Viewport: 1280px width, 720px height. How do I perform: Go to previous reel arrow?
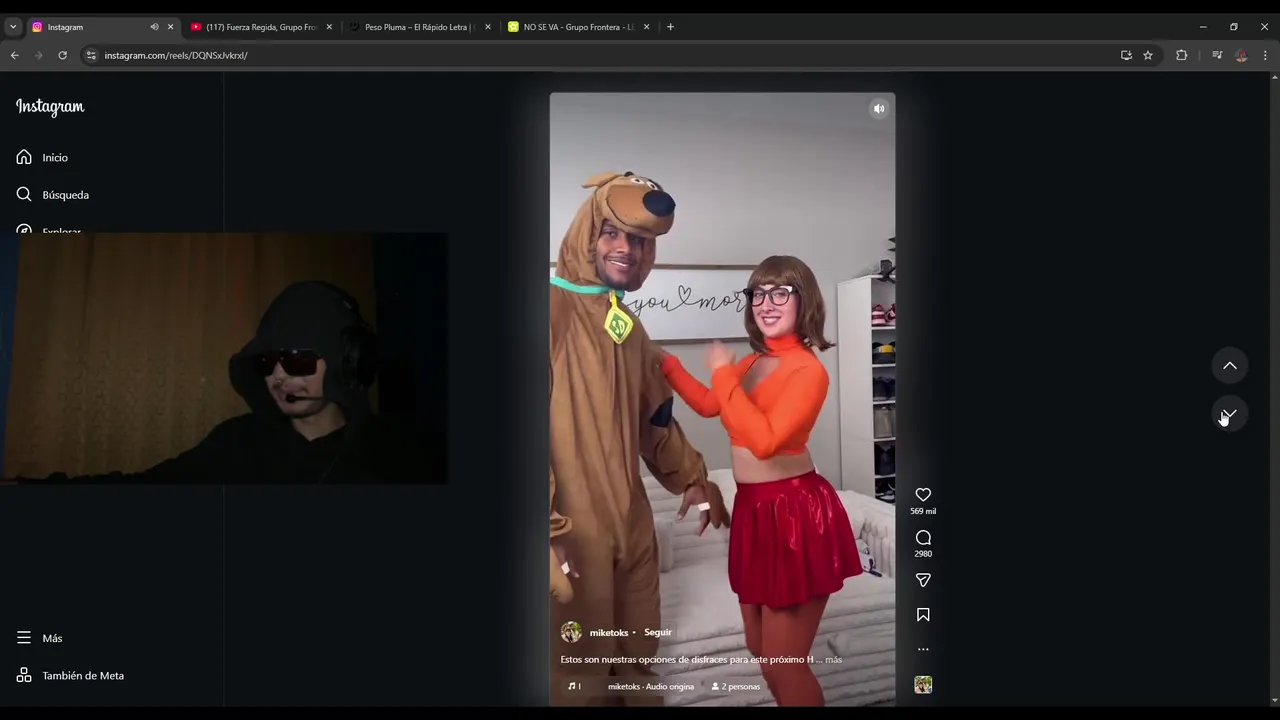click(x=1230, y=366)
